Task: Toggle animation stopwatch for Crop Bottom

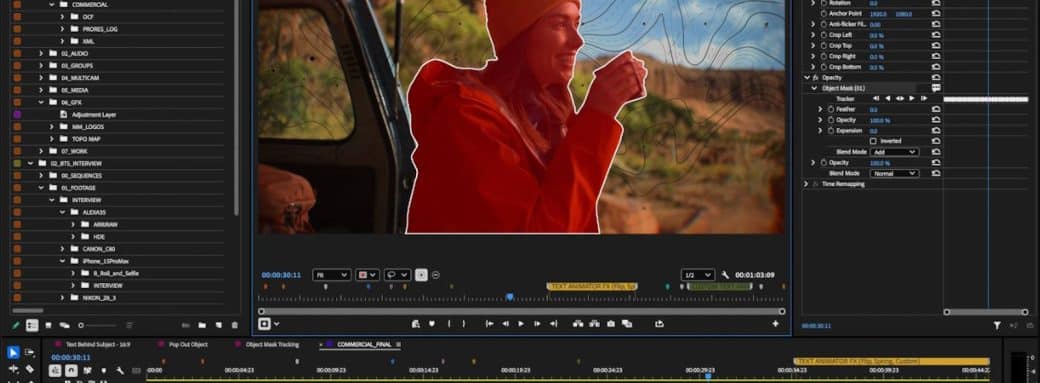Action: coord(824,67)
